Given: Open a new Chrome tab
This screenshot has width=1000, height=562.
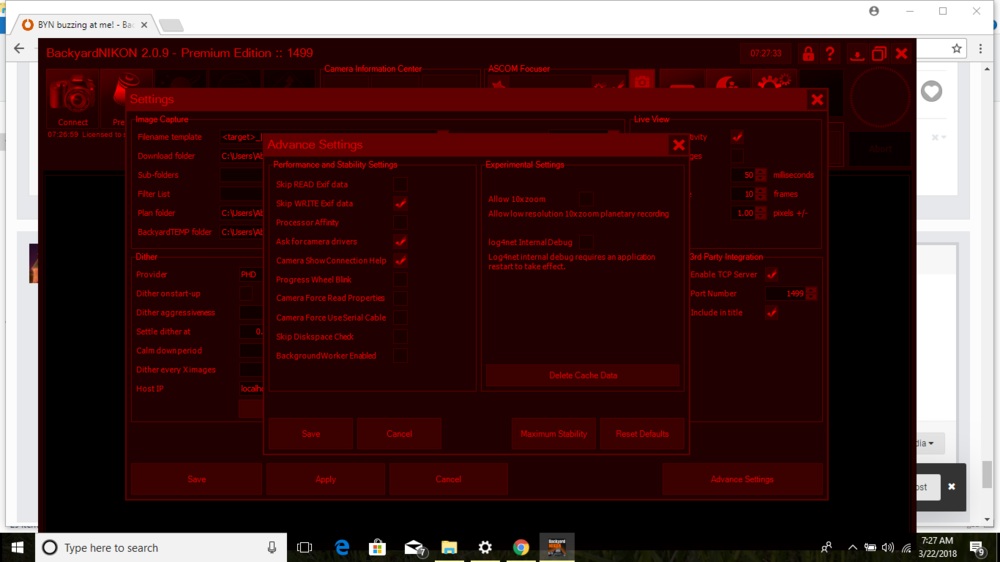Looking at the screenshot, I should click(x=171, y=26).
